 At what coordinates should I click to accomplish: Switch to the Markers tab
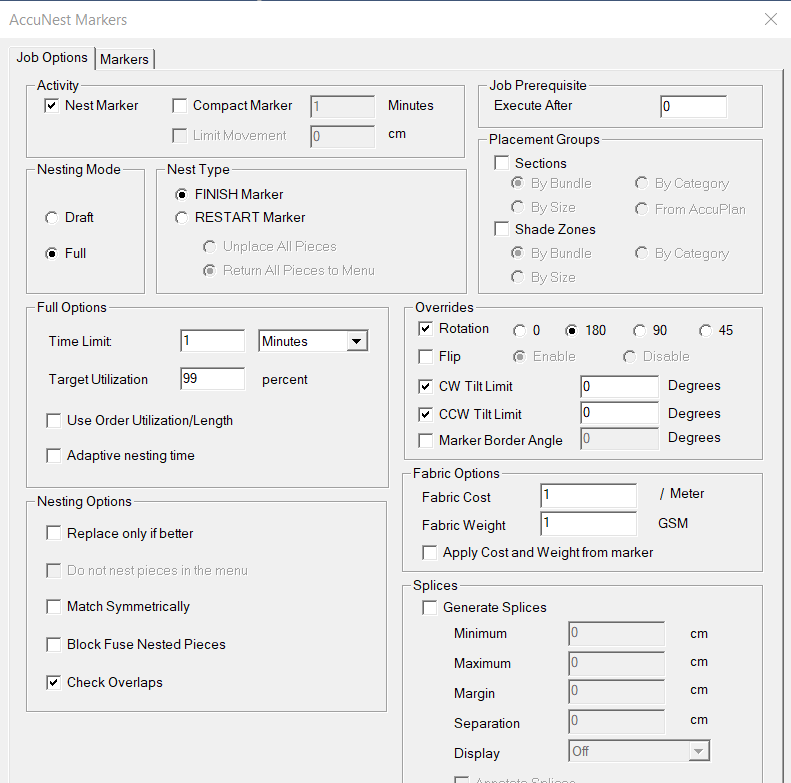(x=124, y=59)
